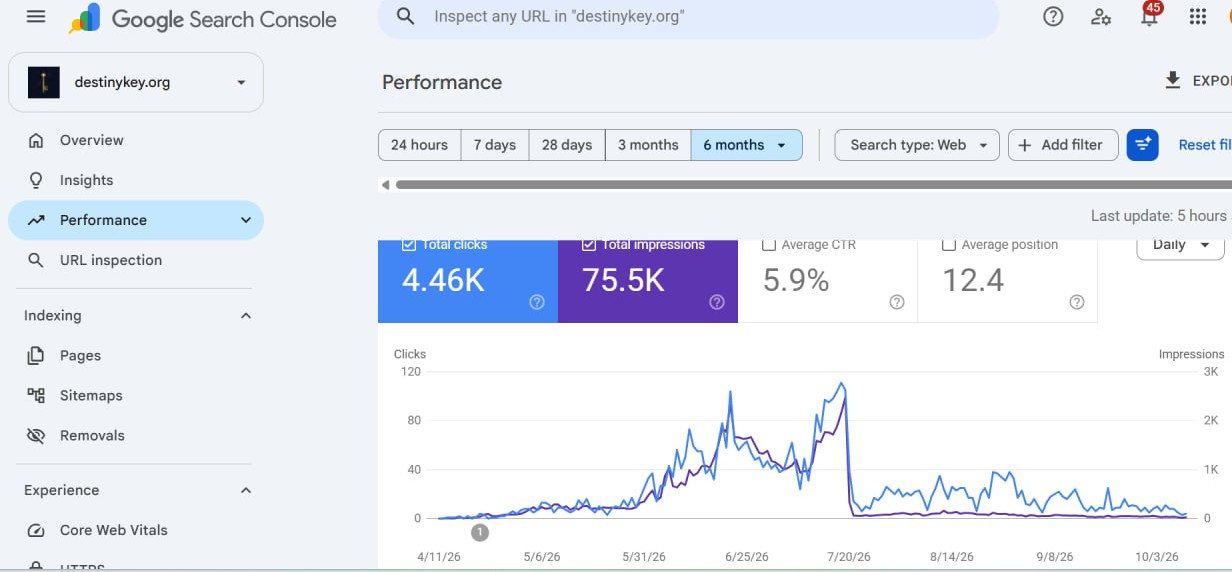Collapse the Performance sidebar section chevron
The image size is (1232, 572).
pyautogui.click(x=245, y=220)
